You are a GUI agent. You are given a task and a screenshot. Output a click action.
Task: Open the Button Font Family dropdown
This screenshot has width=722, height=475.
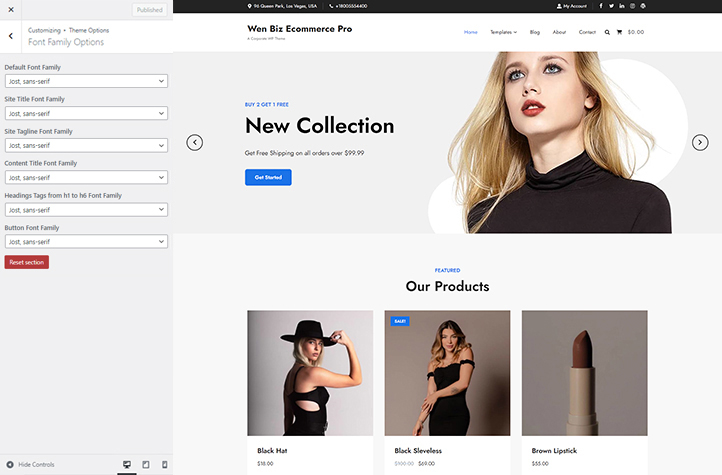(x=86, y=241)
